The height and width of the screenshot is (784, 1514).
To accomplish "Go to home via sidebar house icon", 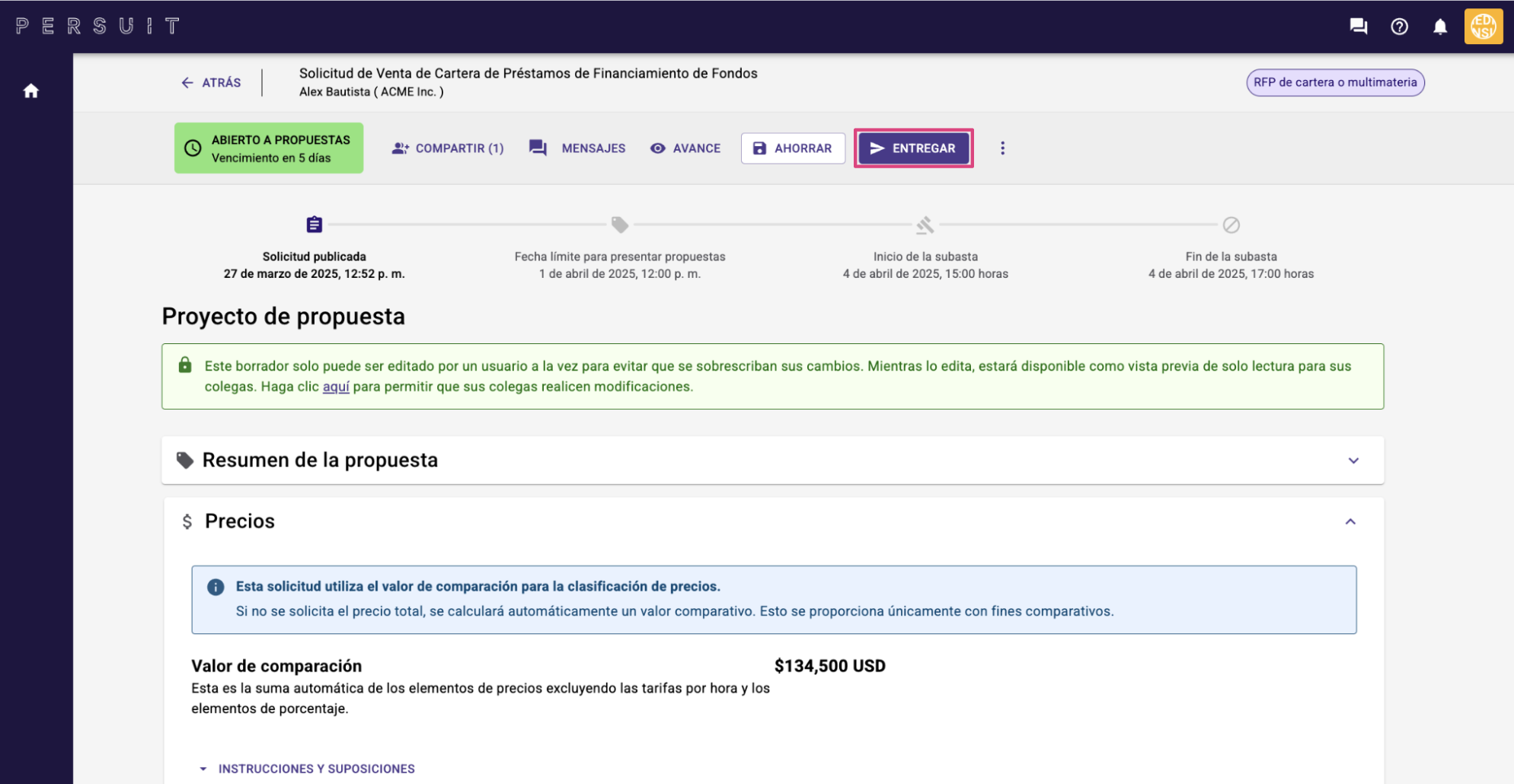I will click(x=31, y=91).
